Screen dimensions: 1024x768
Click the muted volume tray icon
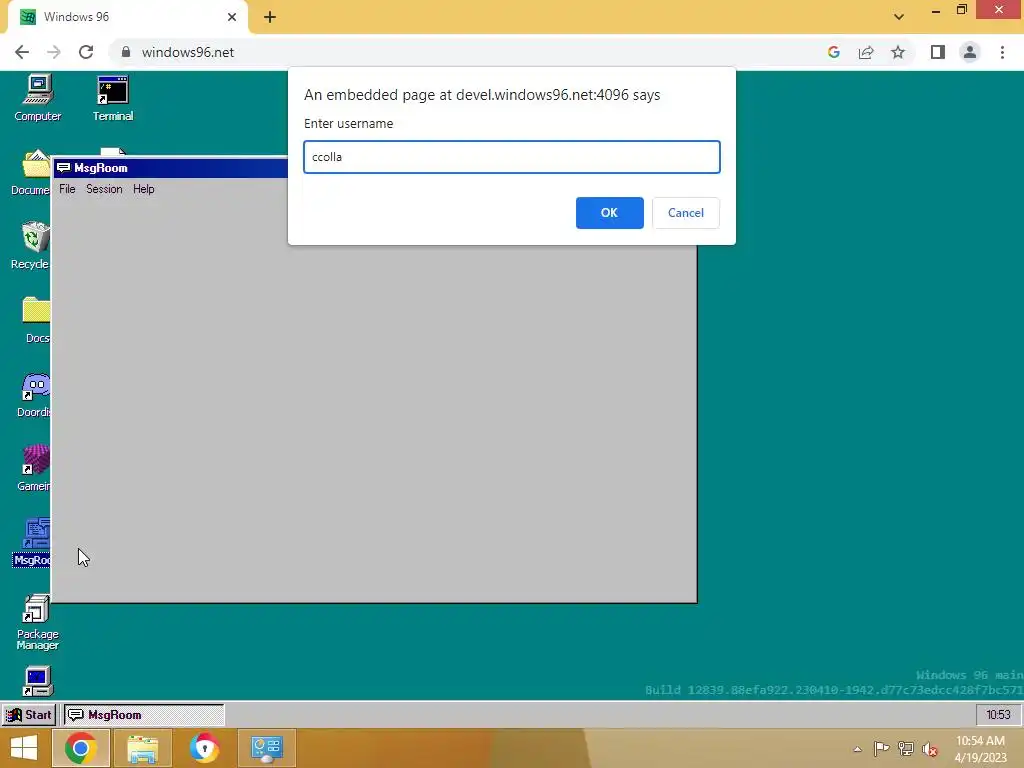tap(929, 749)
